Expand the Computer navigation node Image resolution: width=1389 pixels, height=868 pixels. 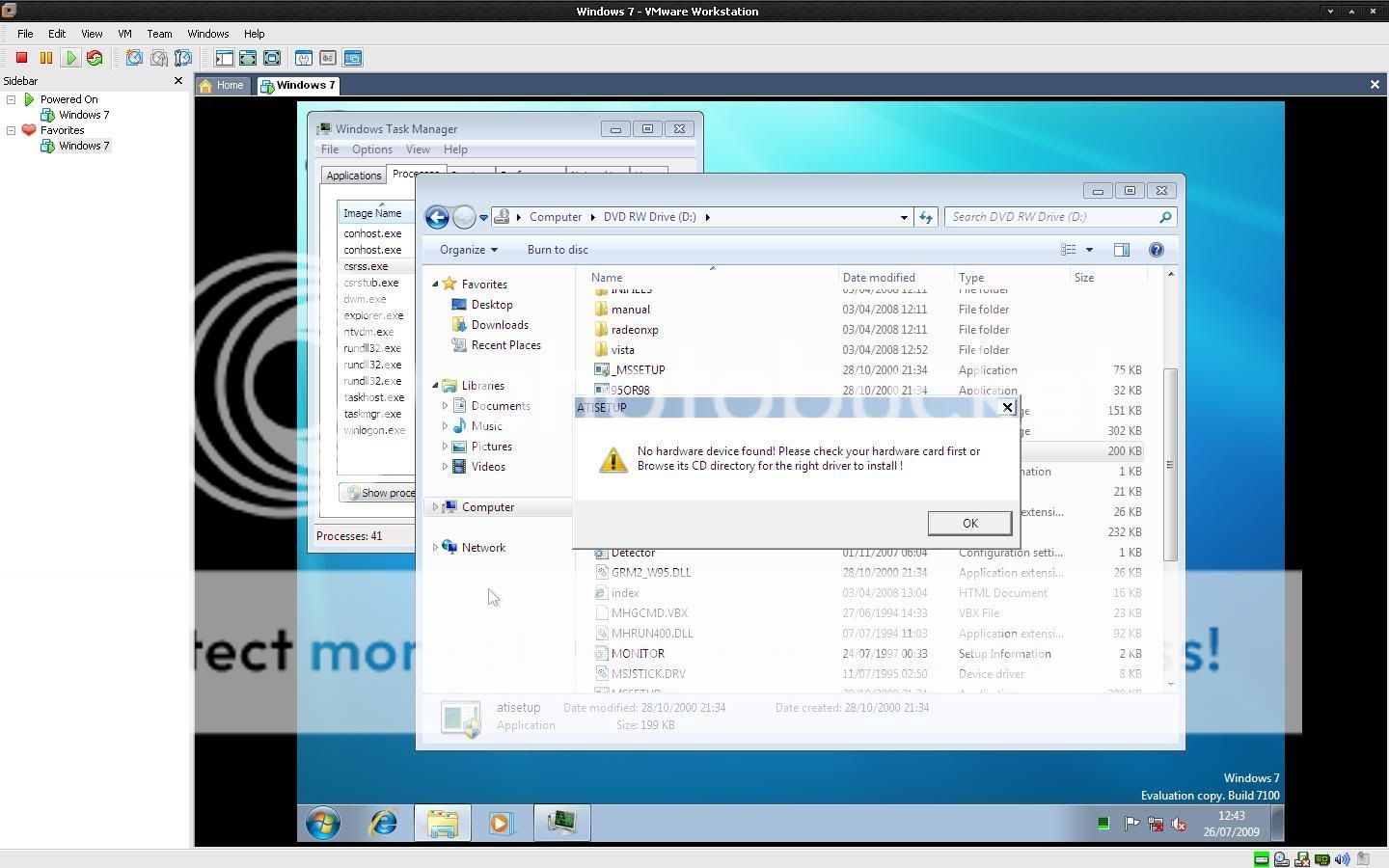[435, 507]
